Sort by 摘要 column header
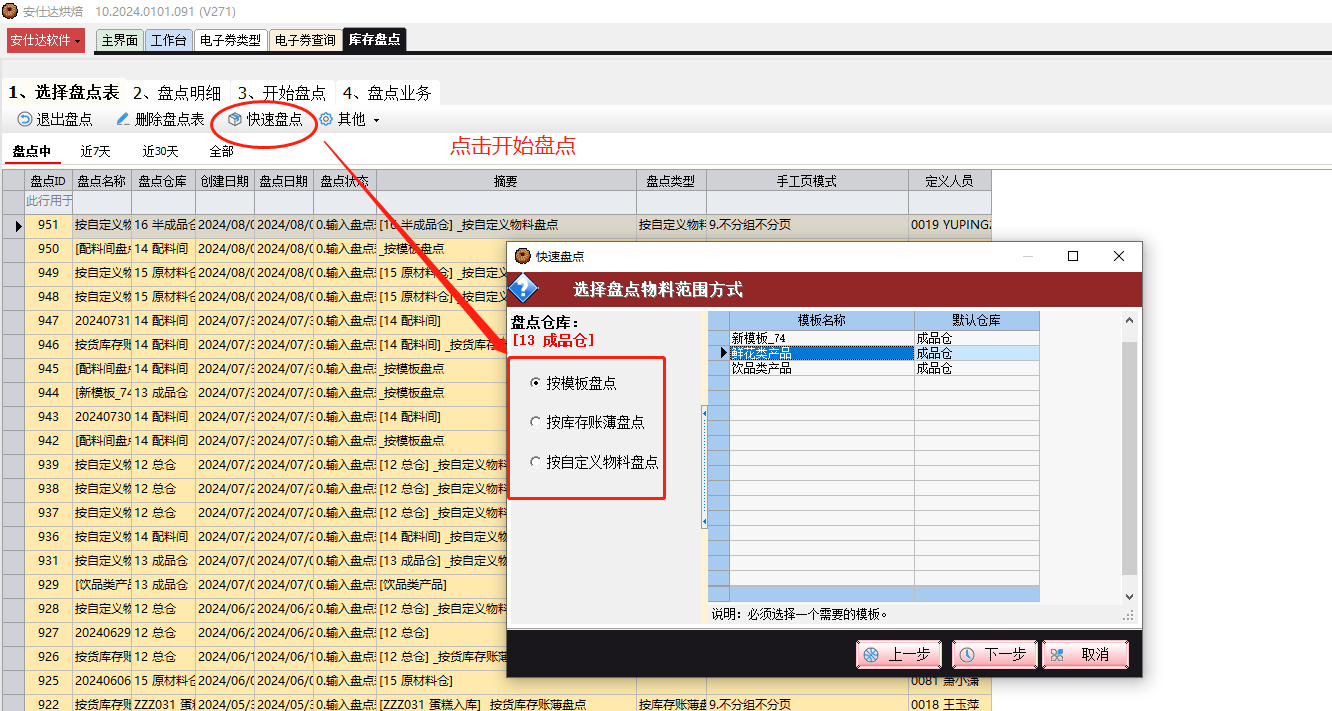 pyautogui.click(x=506, y=181)
